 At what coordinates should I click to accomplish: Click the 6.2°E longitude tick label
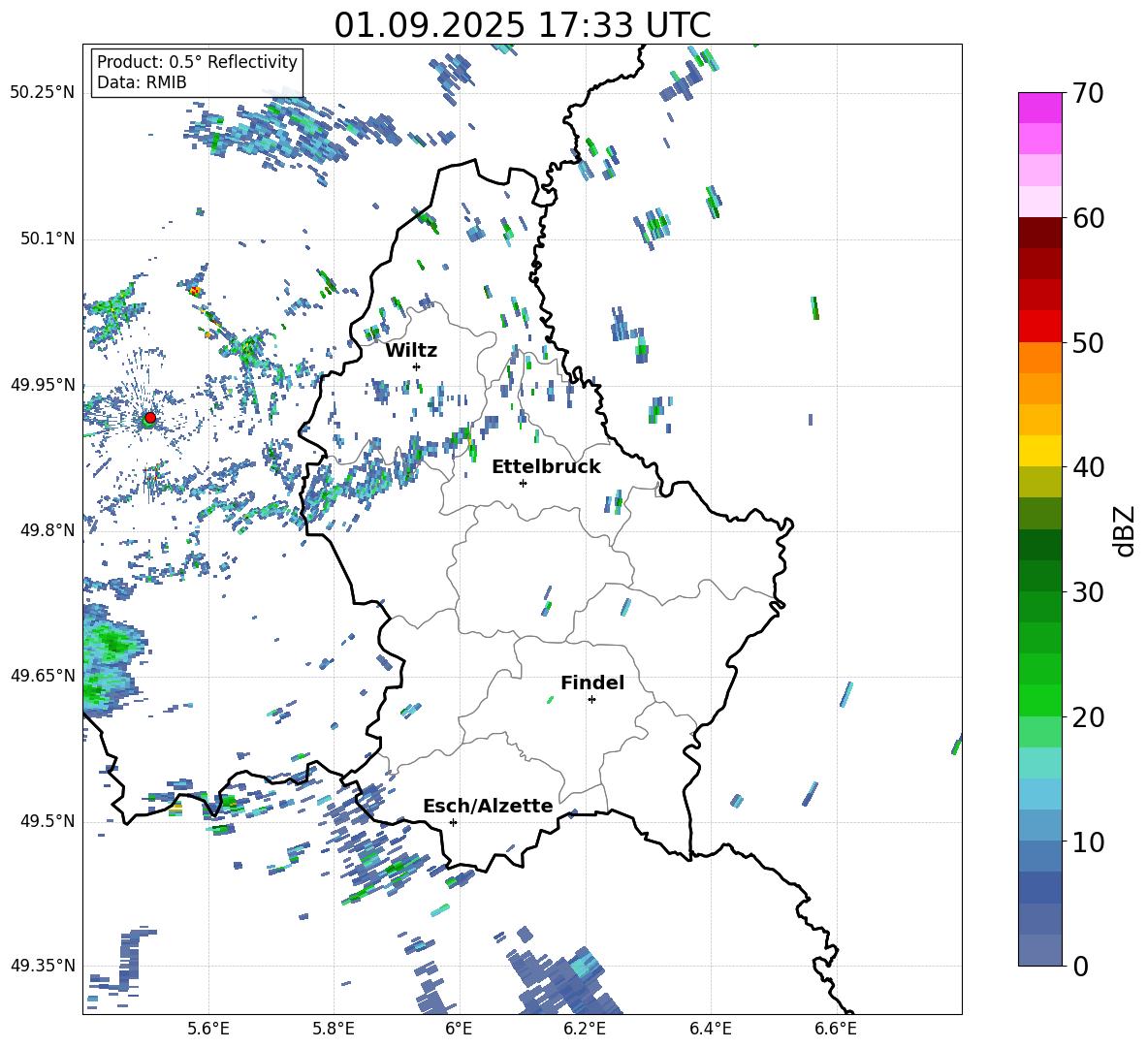point(585,1029)
